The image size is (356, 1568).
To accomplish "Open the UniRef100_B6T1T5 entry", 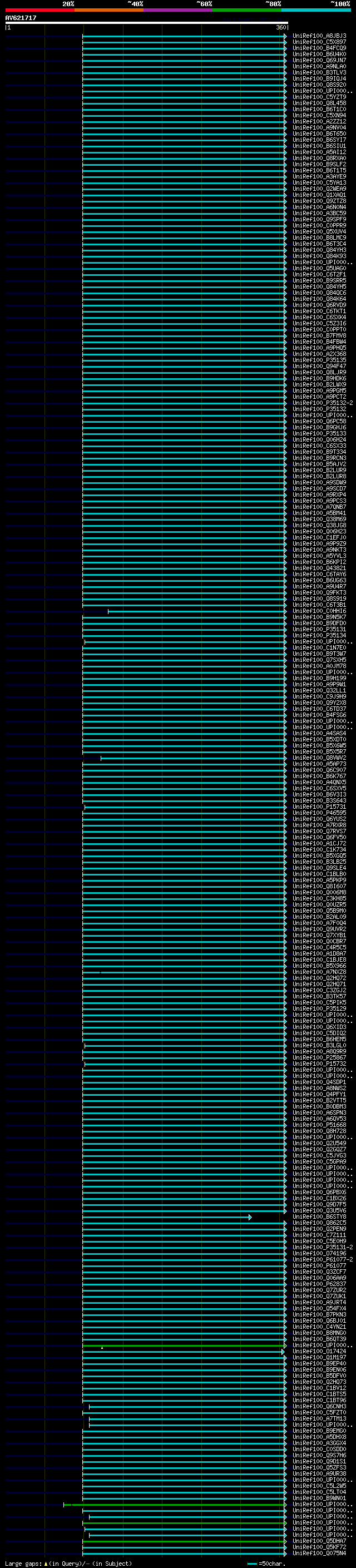I will (x=319, y=170).
